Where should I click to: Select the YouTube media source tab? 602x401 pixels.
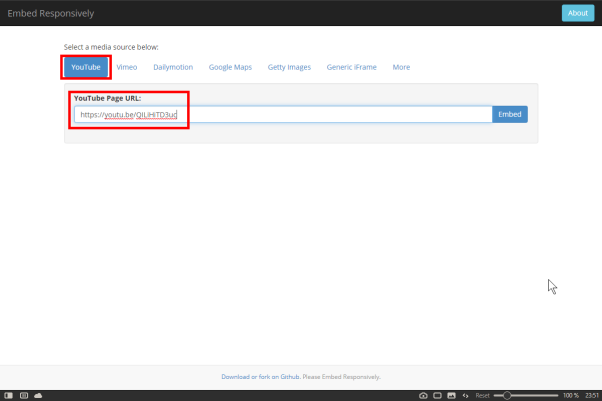[86, 67]
